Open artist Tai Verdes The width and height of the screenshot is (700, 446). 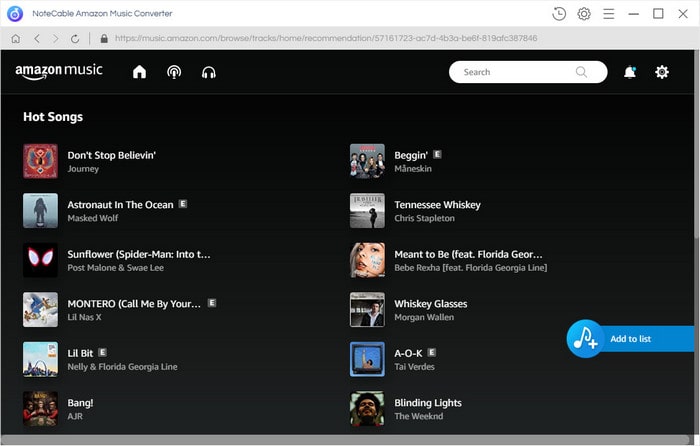pos(414,367)
